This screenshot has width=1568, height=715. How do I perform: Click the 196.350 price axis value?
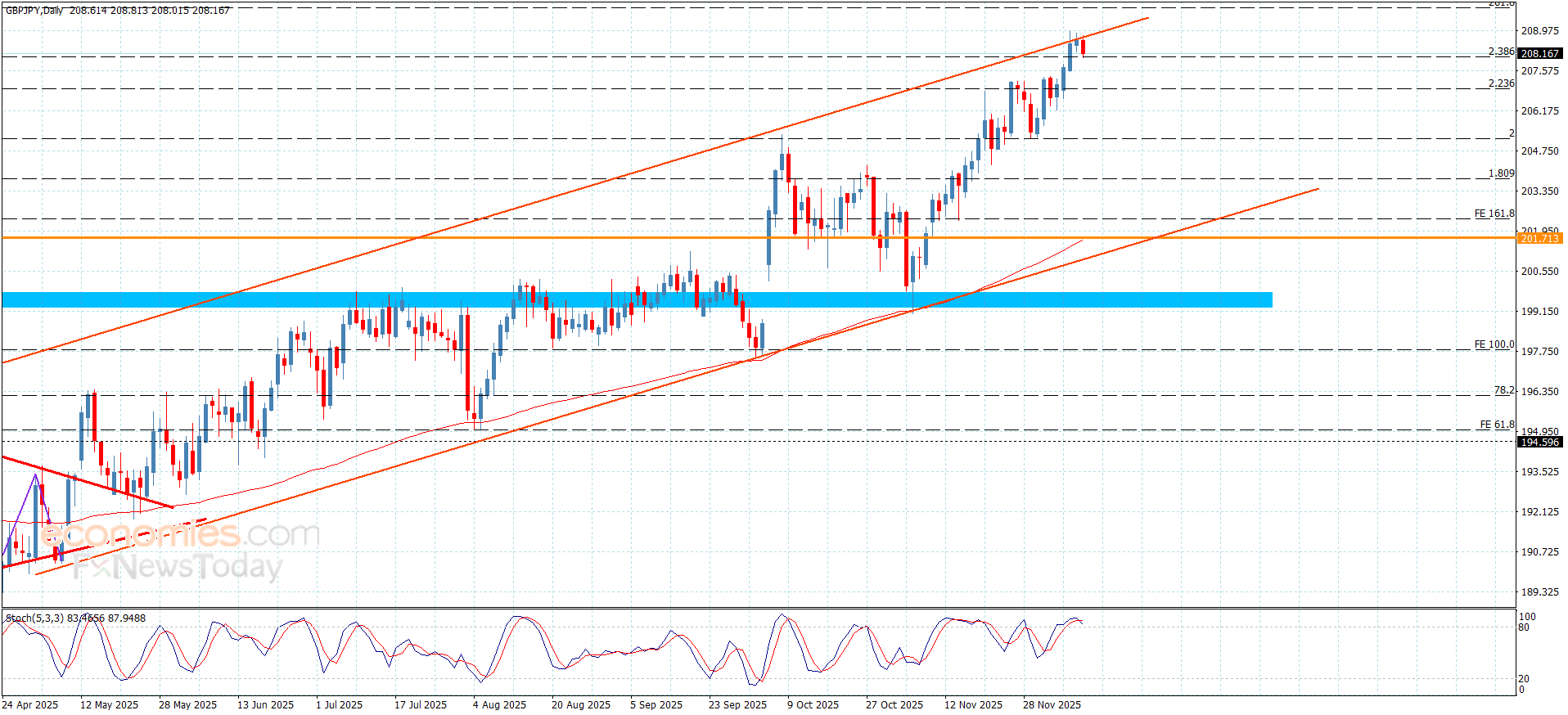(x=1539, y=392)
